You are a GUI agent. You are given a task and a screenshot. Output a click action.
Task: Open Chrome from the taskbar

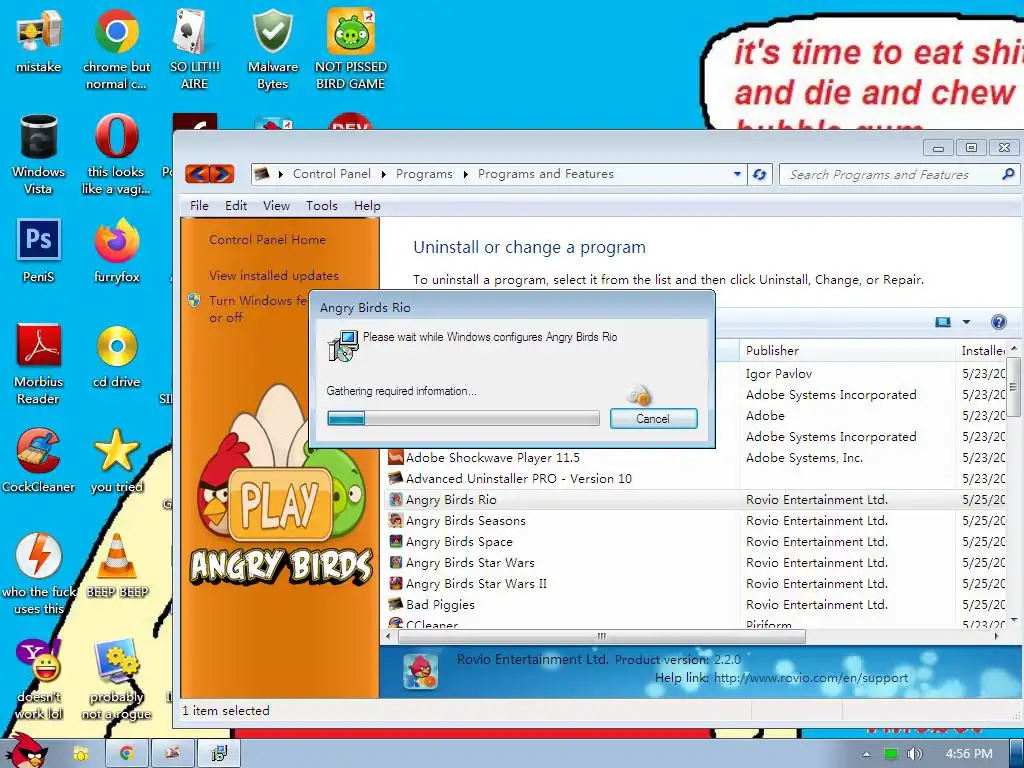tap(126, 754)
